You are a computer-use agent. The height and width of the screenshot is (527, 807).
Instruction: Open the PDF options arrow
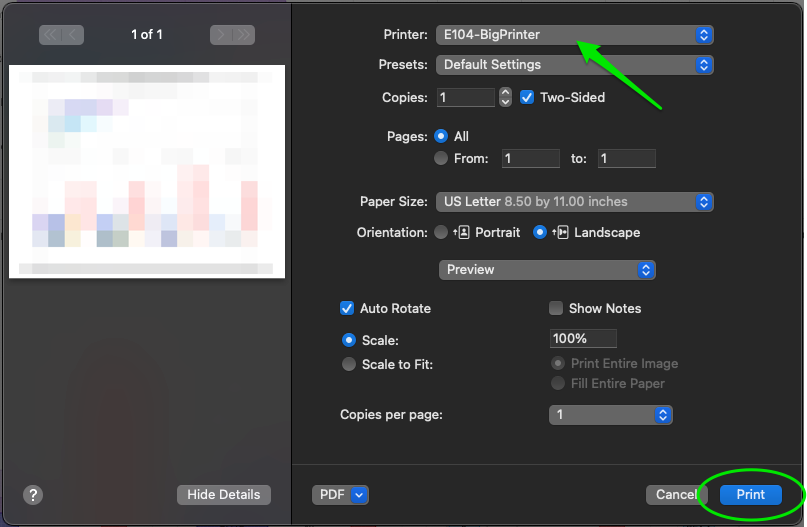click(x=359, y=495)
